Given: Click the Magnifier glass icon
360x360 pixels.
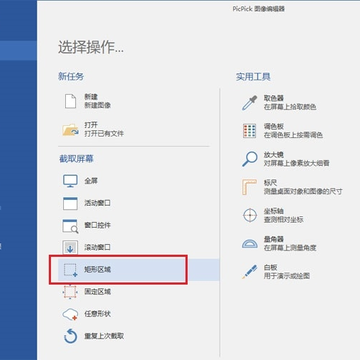Looking at the screenshot, I should point(249,159).
